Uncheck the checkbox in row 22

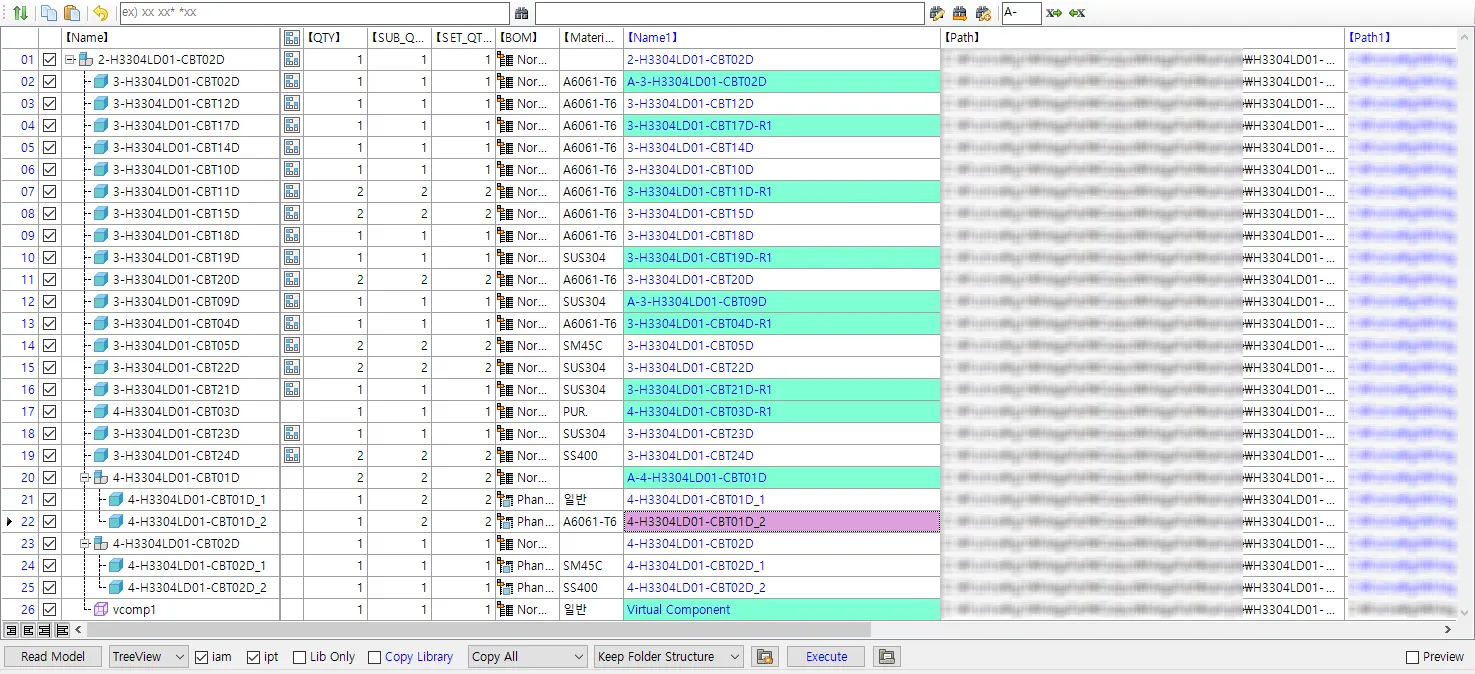point(49,522)
